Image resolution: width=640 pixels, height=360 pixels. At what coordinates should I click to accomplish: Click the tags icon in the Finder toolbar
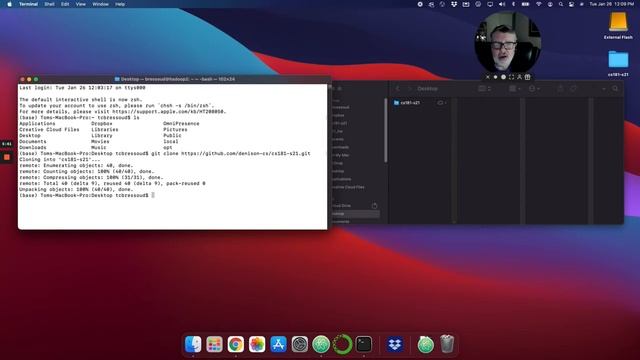point(573,89)
